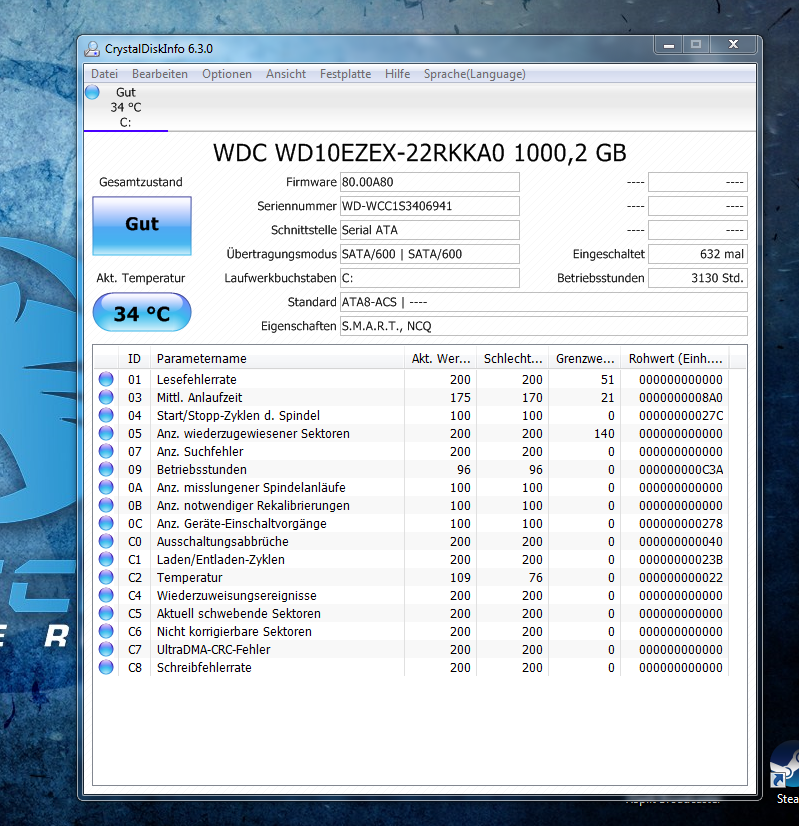Image resolution: width=799 pixels, height=826 pixels.
Task: Click the Akt. Wer... column header
Action: (x=440, y=359)
